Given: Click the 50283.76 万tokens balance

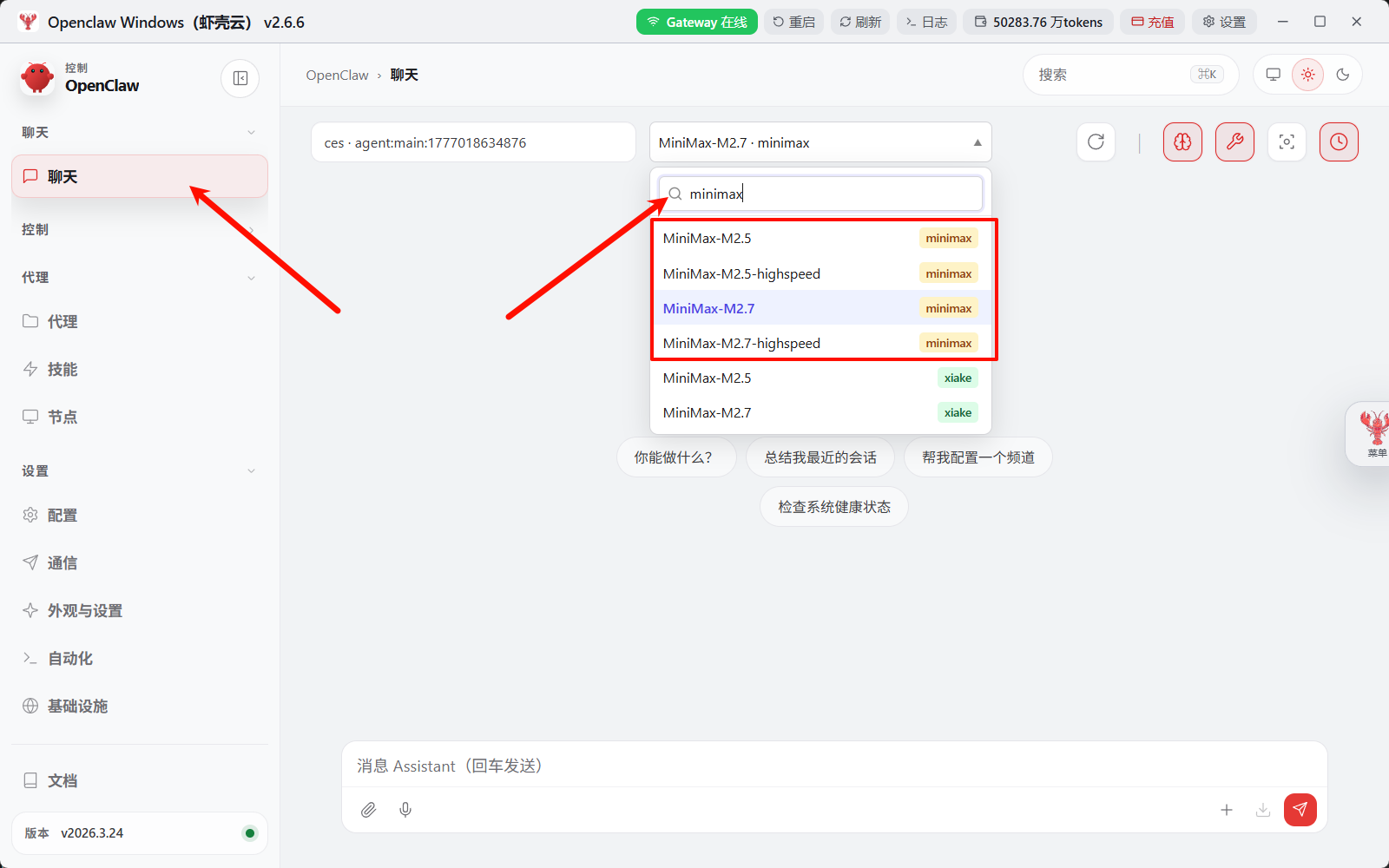Looking at the screenshot, I should coord(1038,22).
